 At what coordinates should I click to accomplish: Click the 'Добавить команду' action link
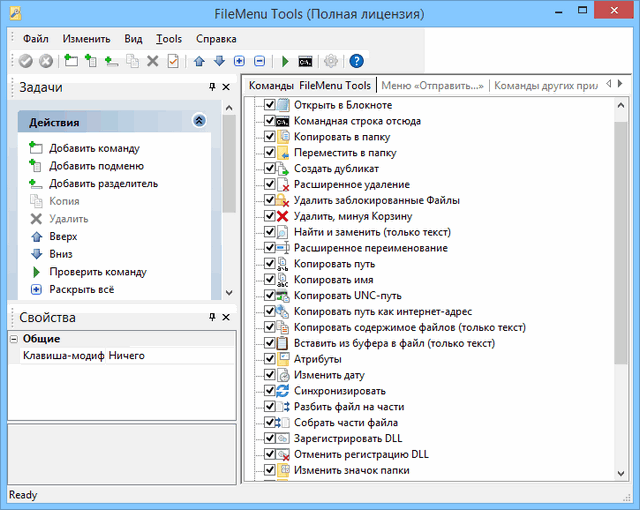[x=94, y=149]
